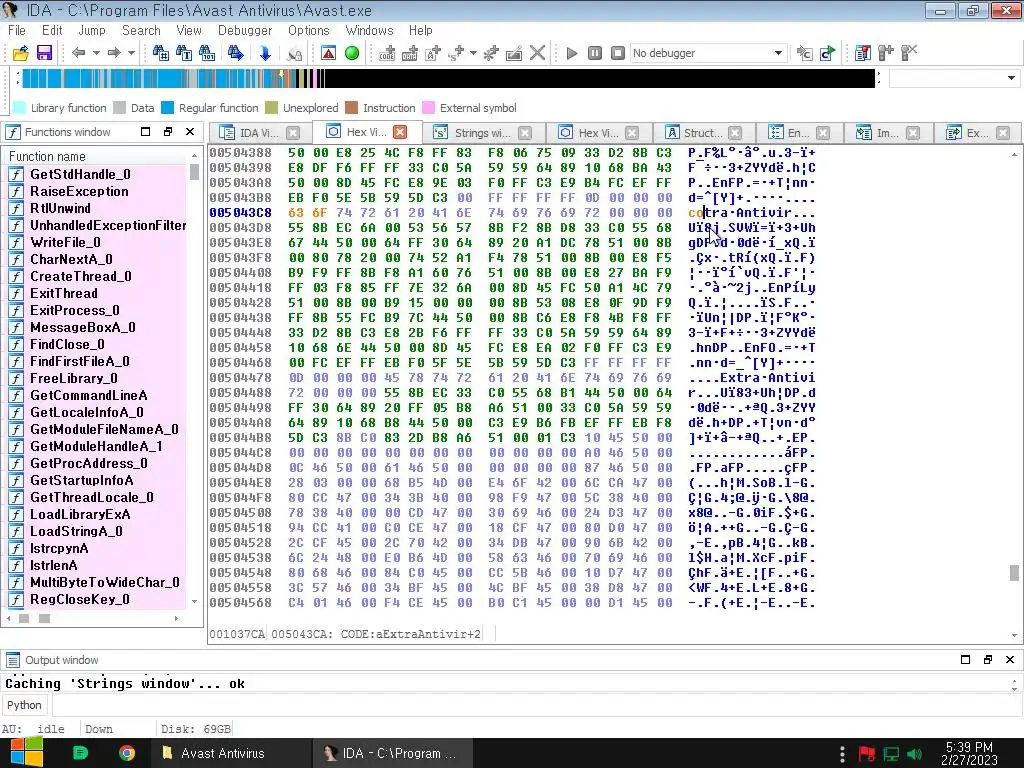Expand the forward arrow history dropdown
This screenshot has width=1024, height=768.
pyautogui.click(x=131, y=53)
